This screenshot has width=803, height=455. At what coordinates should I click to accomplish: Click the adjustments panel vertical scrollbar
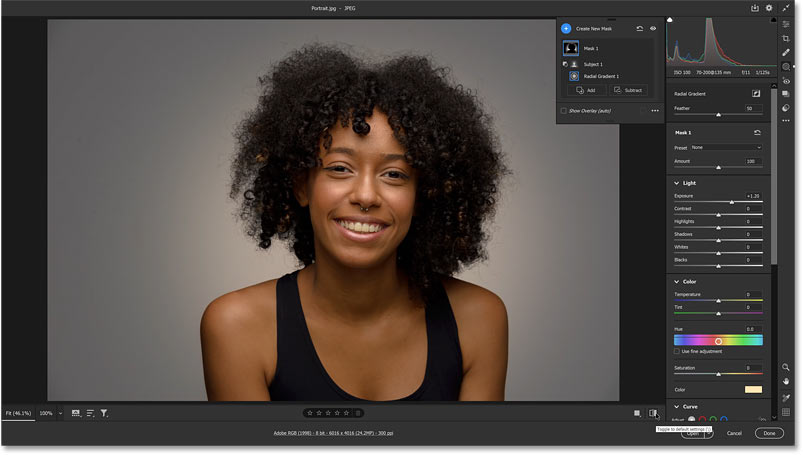[774, 177]
